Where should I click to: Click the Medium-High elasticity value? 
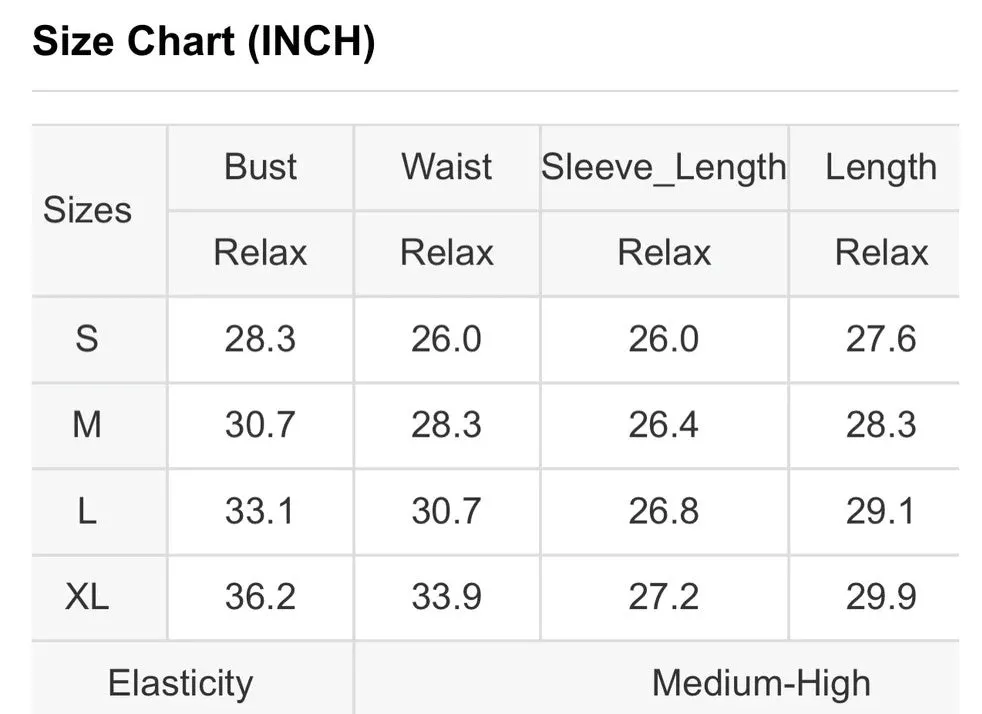tap(762, 683)
